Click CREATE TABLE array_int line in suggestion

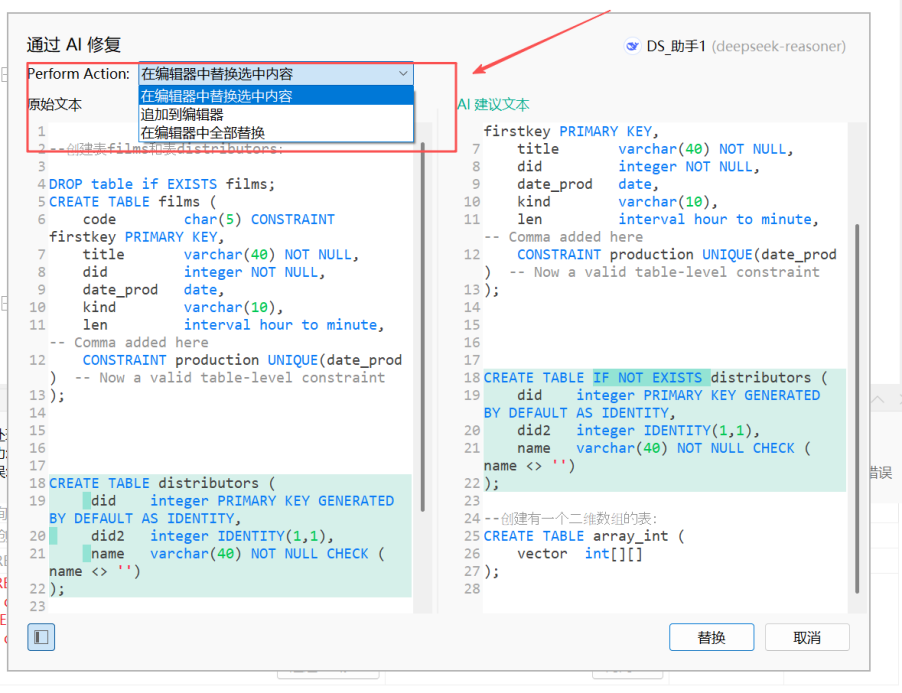[x=584, y=536]
